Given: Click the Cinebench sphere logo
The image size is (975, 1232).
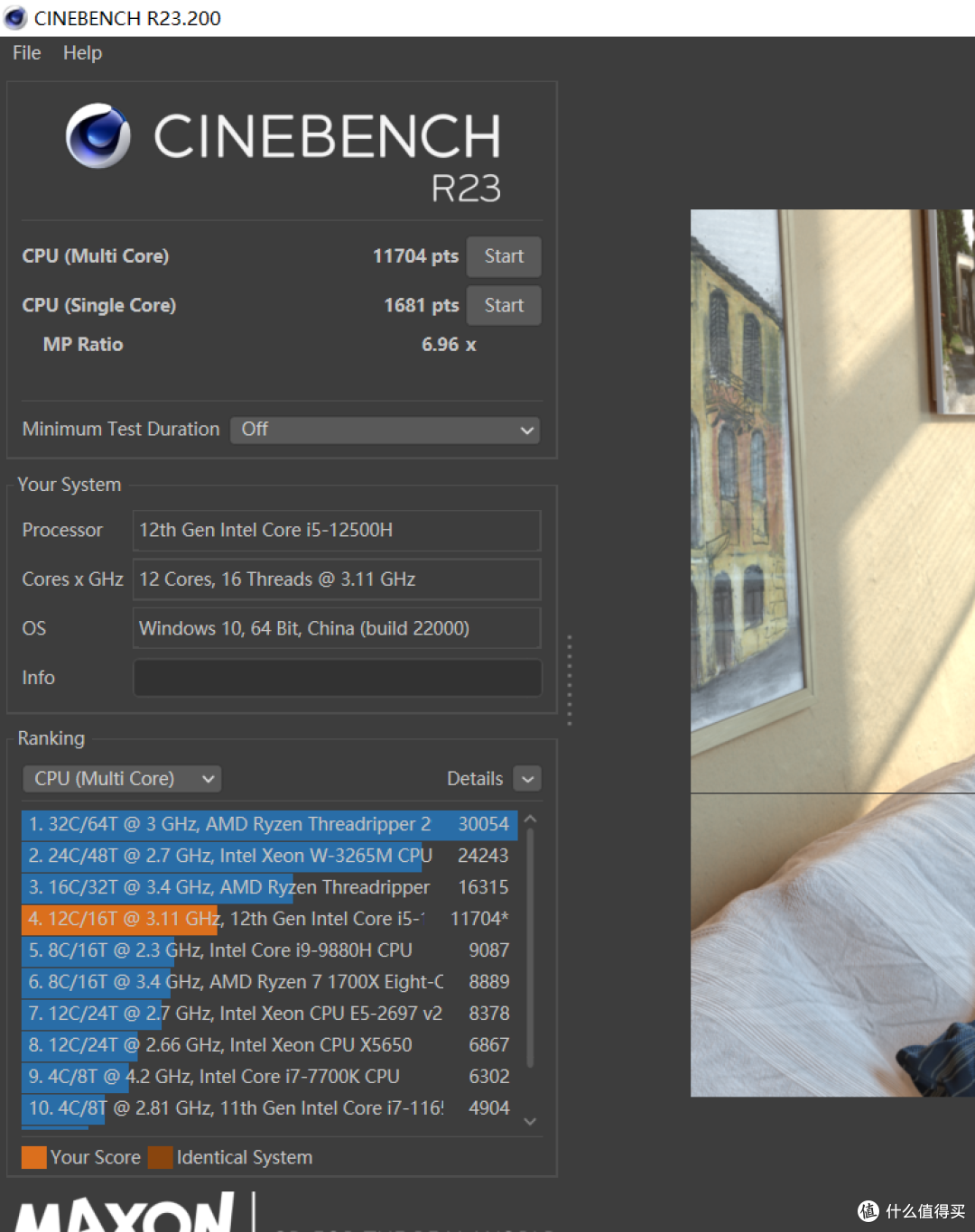Looking at the screenshot, I should pos(98,136).
